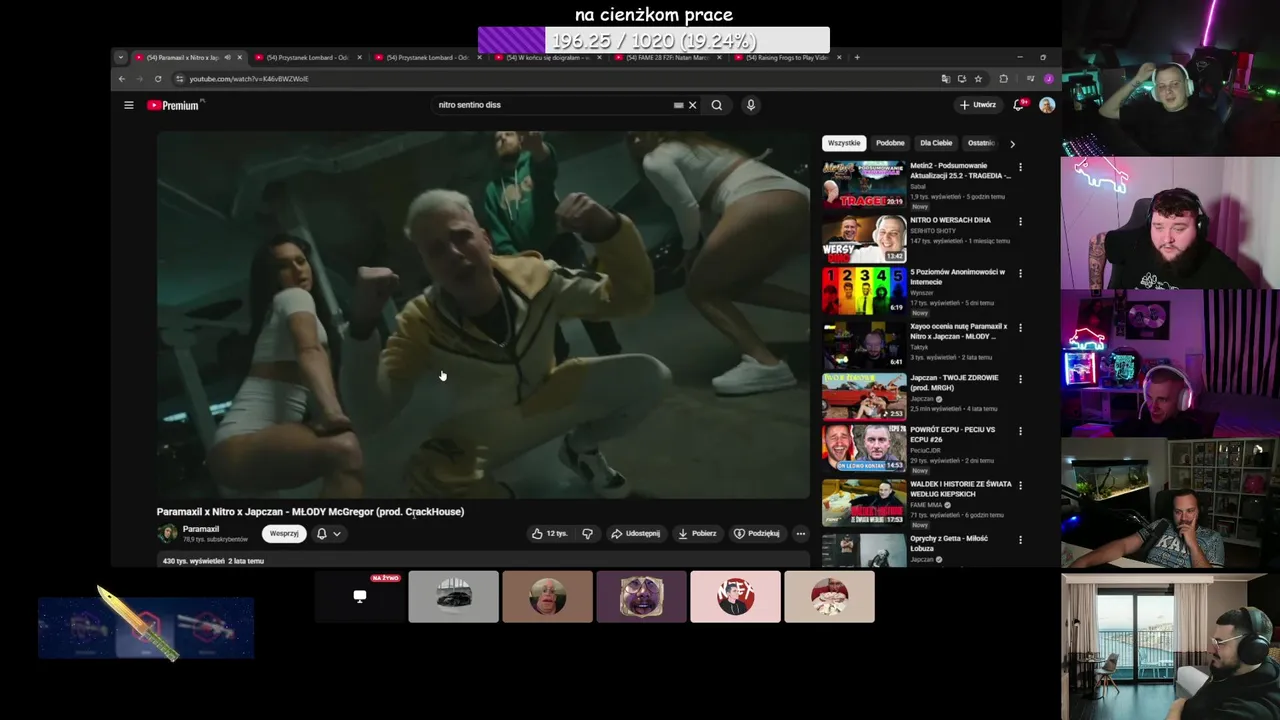The width and height of the screenshot is (1280, 720).
Task: Like the video with 12 tys. button
Action: (x=549, y=534)
